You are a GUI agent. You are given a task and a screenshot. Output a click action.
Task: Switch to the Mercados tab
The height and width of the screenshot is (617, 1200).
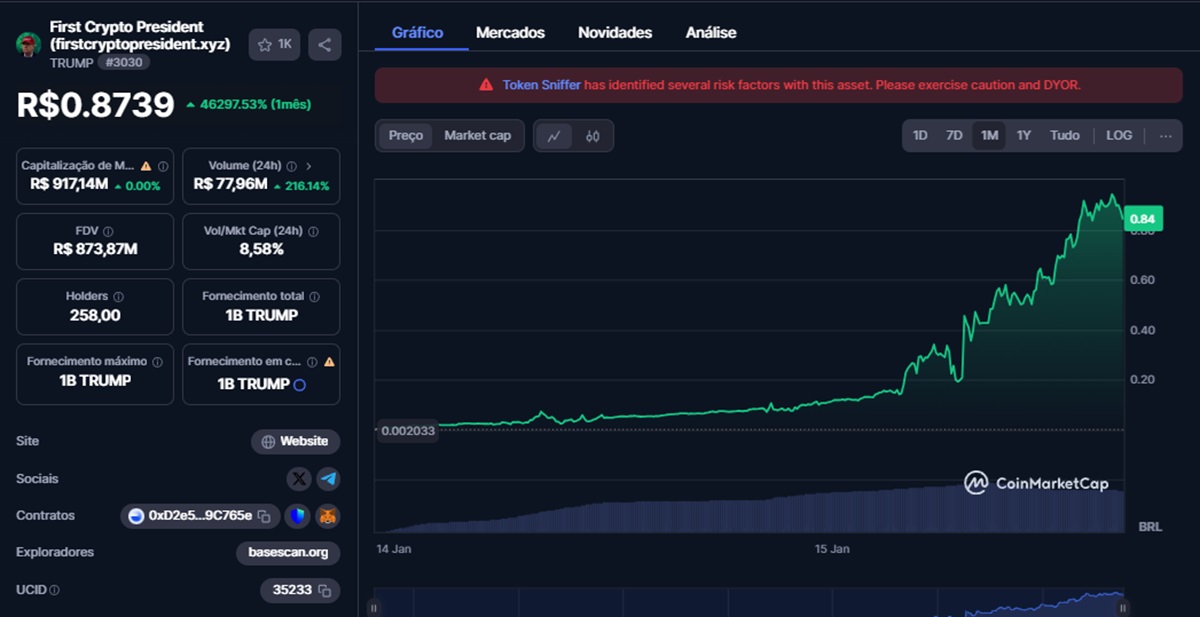510,33
